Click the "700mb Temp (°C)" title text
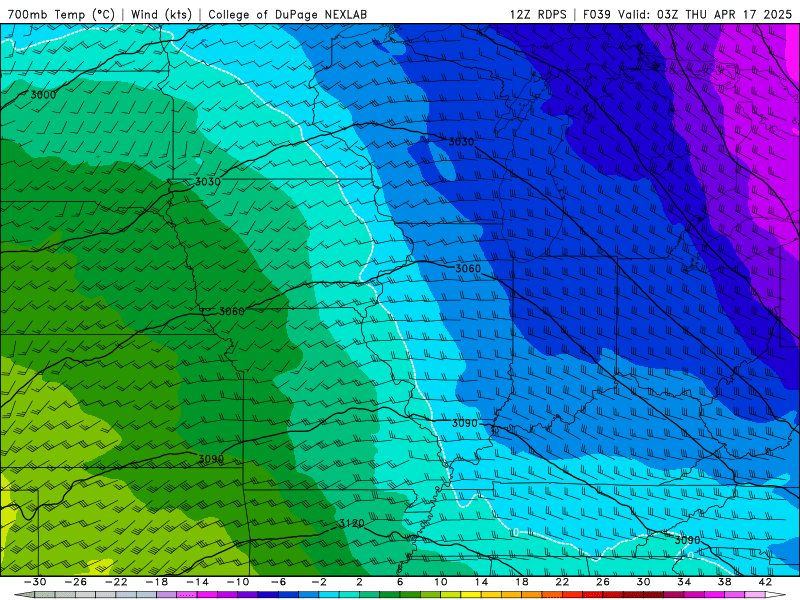 pyautogui.click(x=61, y=14)
